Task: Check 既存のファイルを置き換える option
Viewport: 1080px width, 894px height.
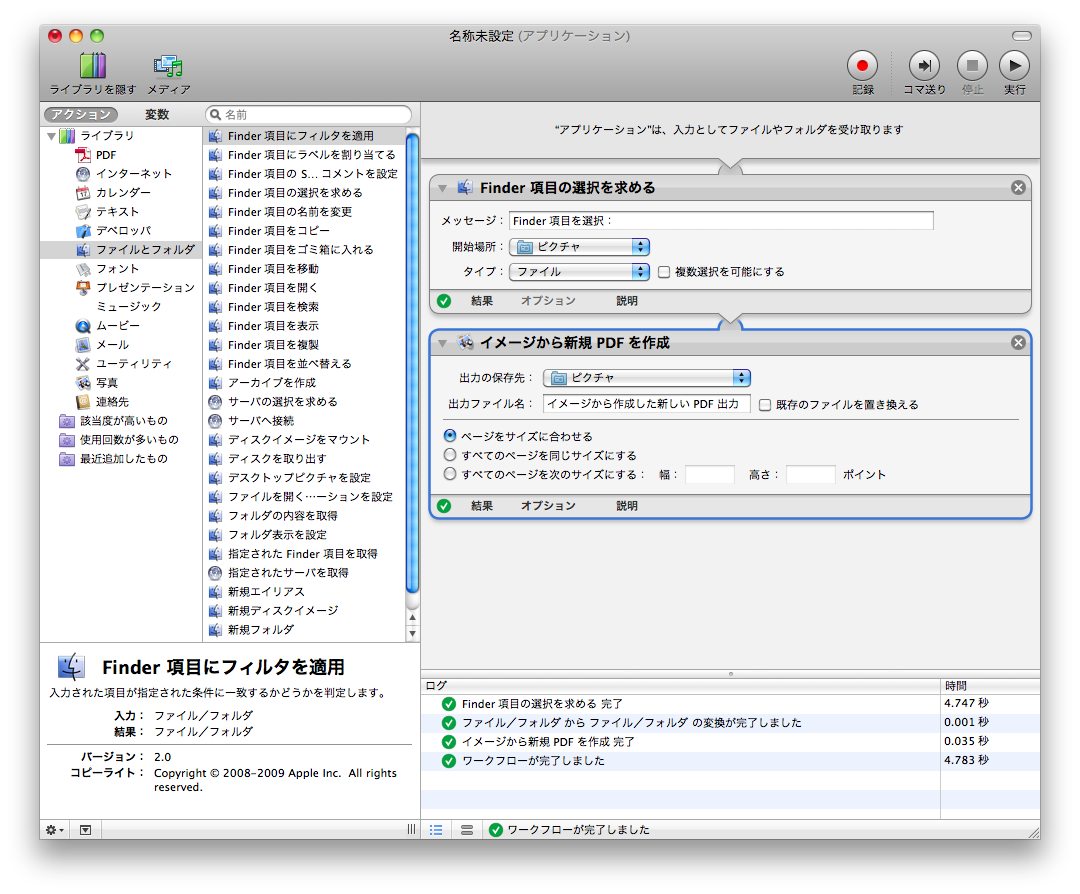Action: [765, 405]
